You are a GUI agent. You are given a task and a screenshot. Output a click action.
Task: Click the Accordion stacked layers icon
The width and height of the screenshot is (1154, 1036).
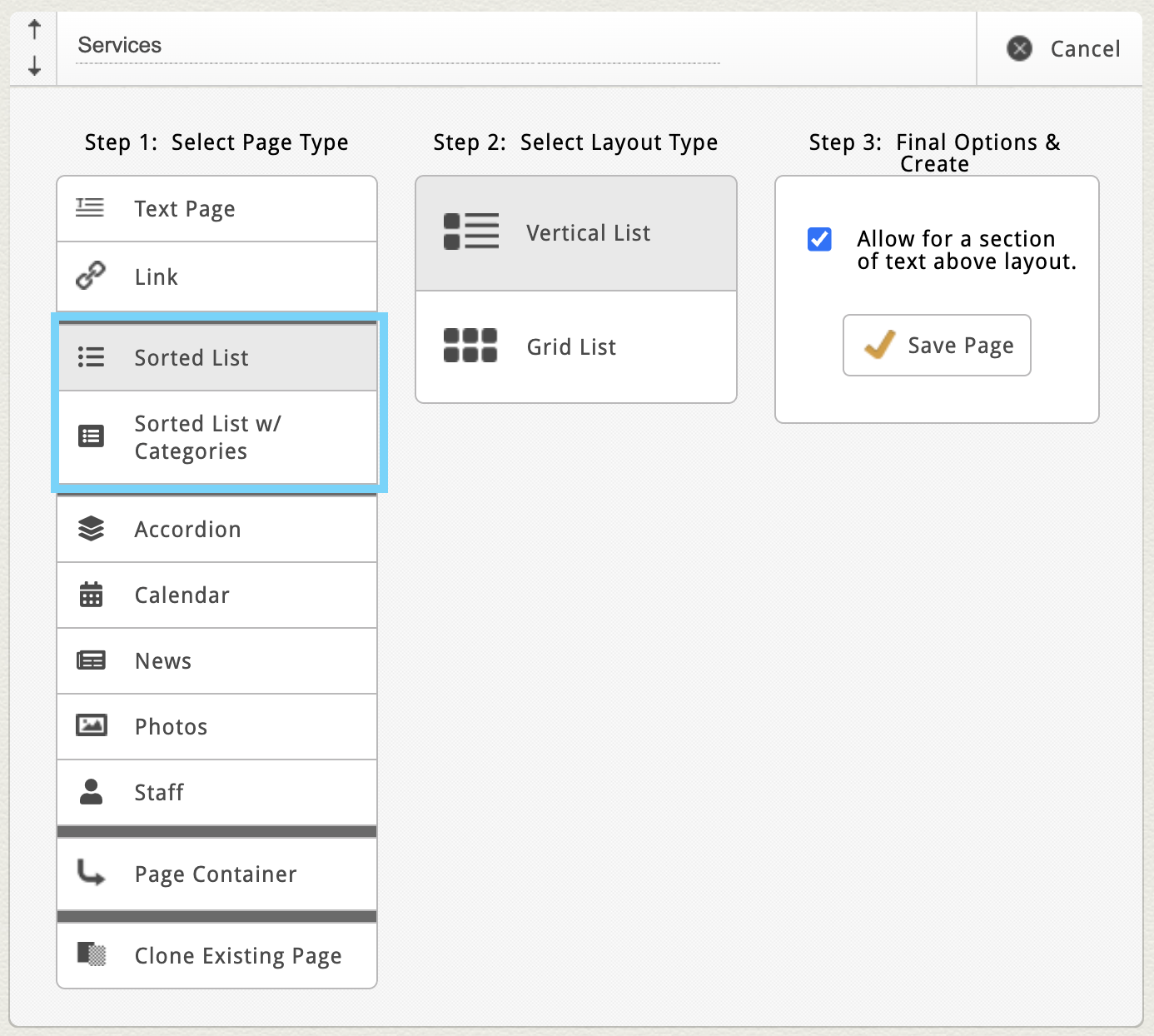click(91, 529)
